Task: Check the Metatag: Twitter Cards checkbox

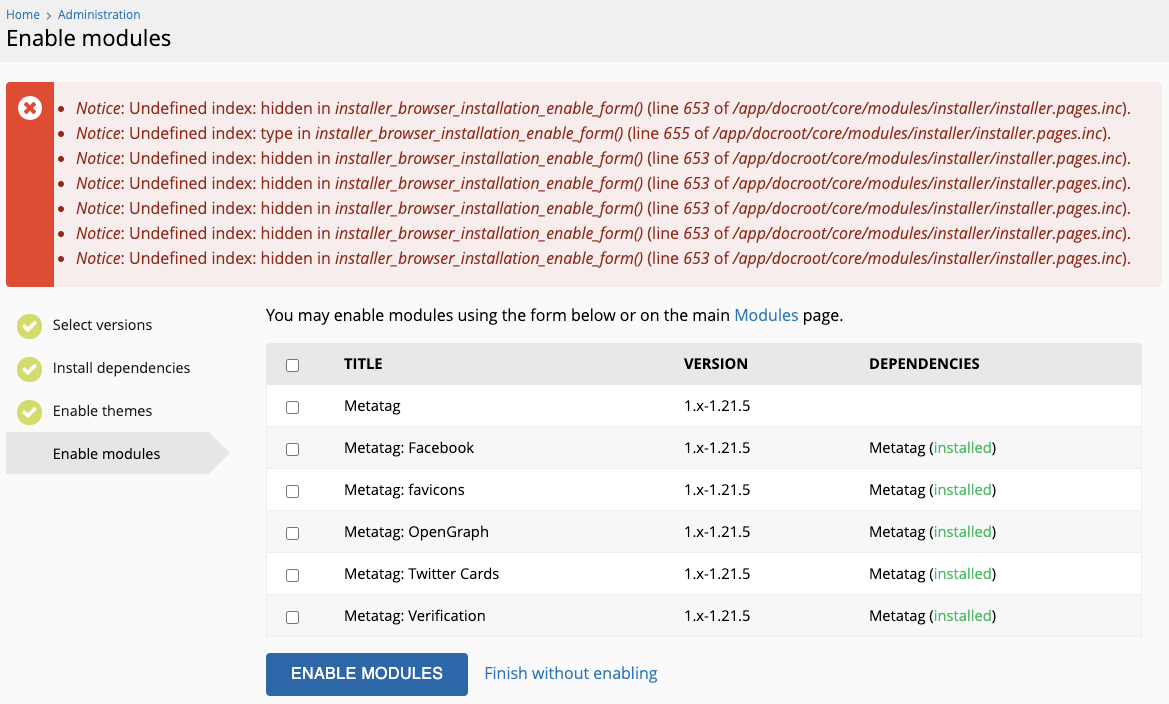Action: (292, 575)
